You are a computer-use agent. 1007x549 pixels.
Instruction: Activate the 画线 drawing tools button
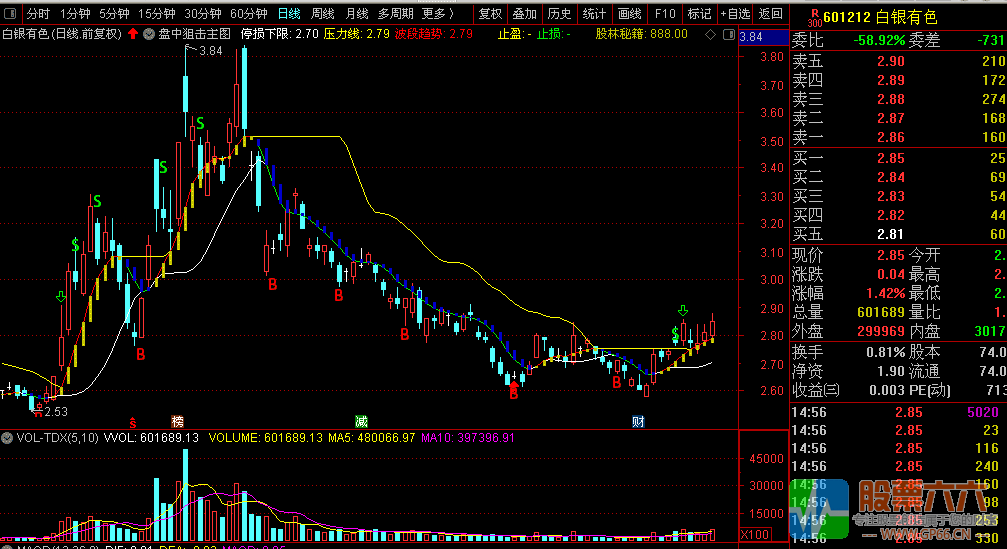pyautogui.click(x=629, y=13)
